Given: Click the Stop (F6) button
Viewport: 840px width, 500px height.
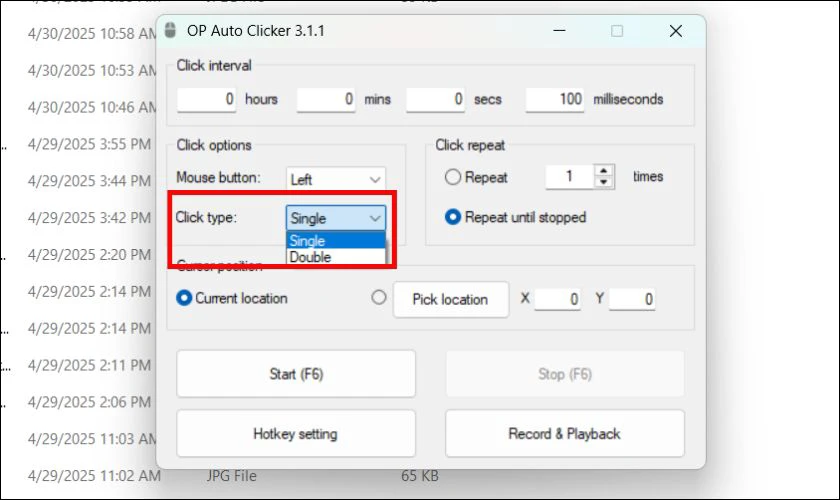Looking at the screenshot, I should [x=565, y=374].
